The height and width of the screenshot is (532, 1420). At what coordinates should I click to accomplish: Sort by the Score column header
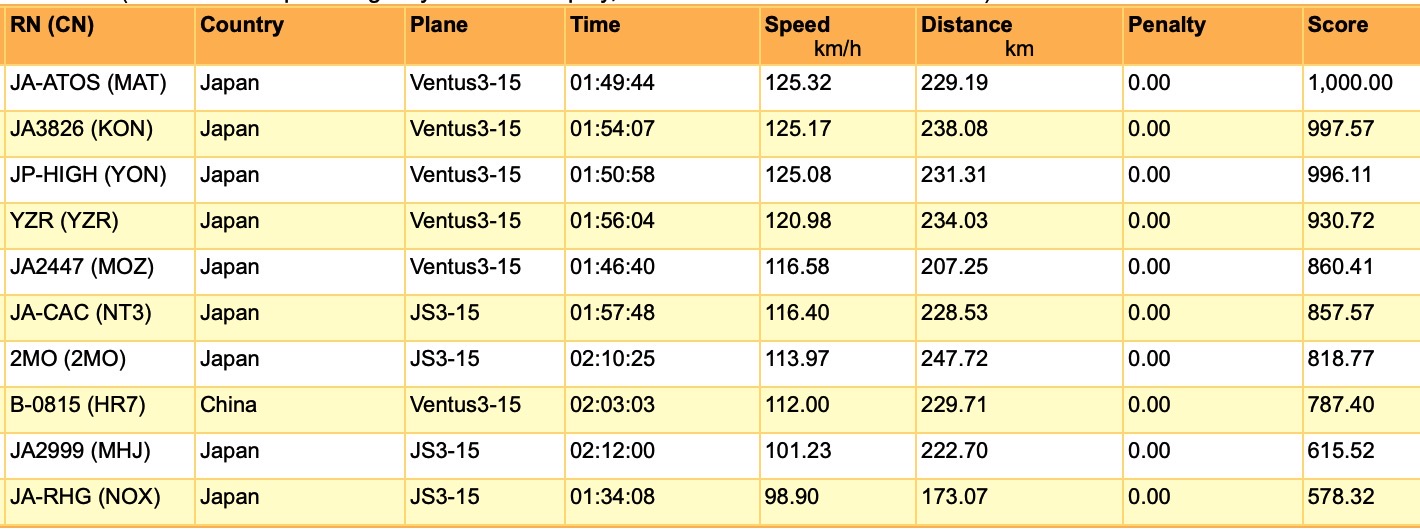pyautogui.click(x=1337, y=25)
